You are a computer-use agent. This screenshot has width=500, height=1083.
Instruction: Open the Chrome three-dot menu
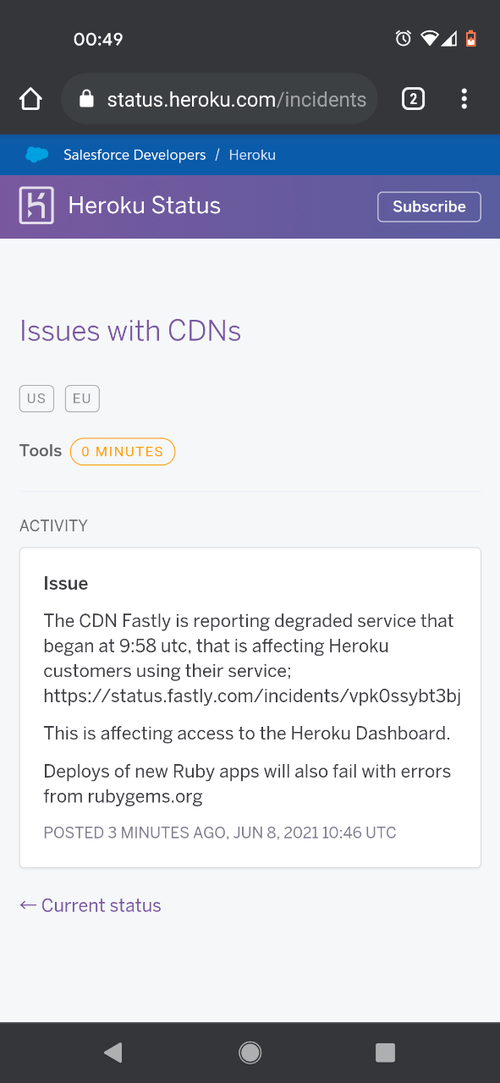pos(464,99)
